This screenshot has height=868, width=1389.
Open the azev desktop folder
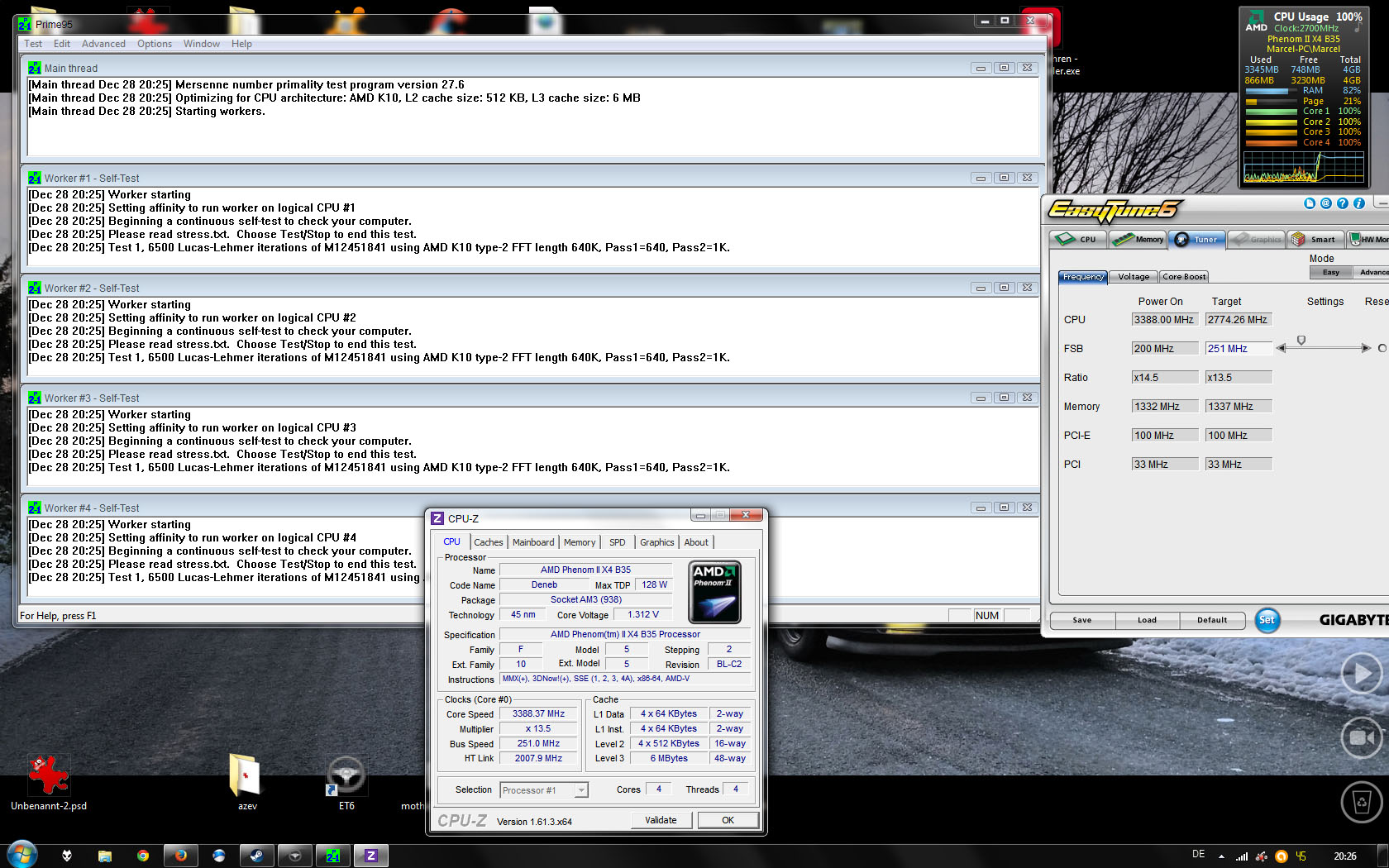point(246,782)
